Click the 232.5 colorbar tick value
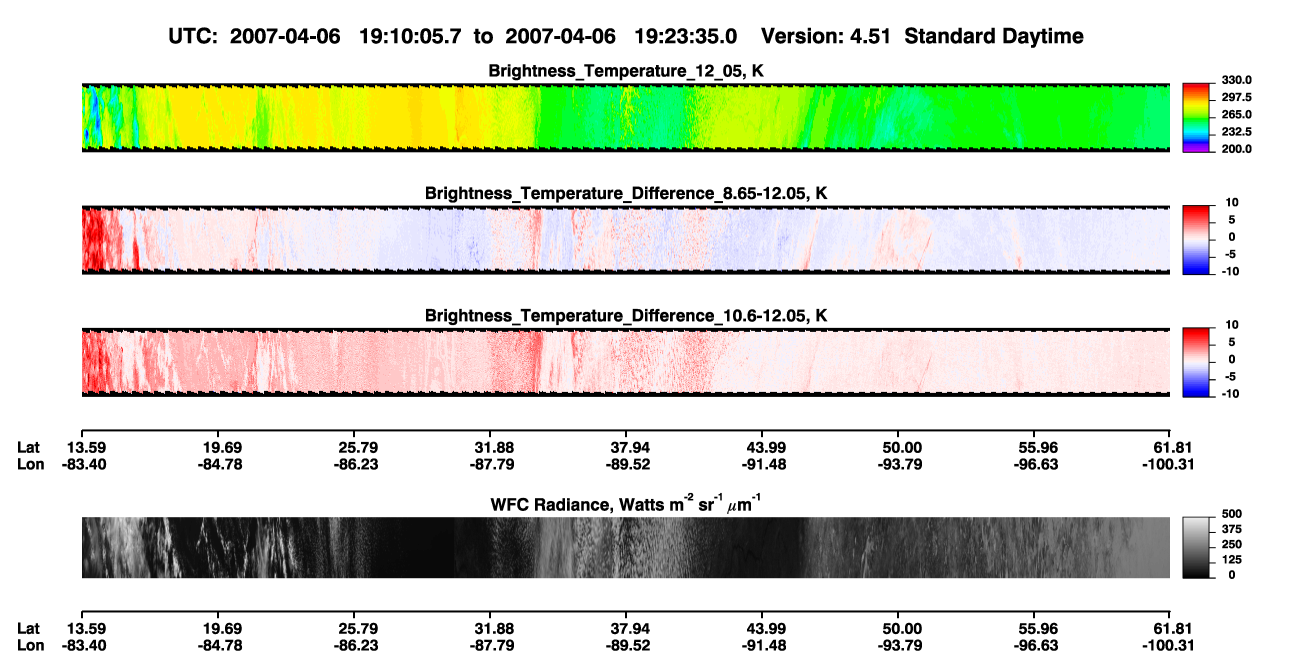 (1238, 131)
